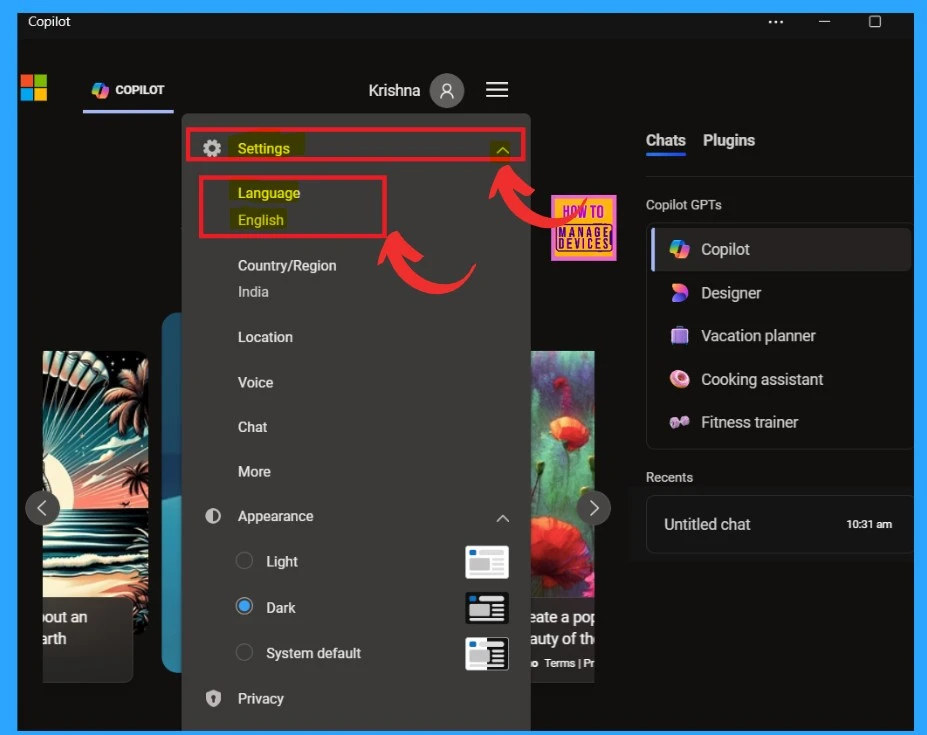Toggle the hamburger menu icon
The width and height of the screenshot is (927, 735).
click(497, 89)
